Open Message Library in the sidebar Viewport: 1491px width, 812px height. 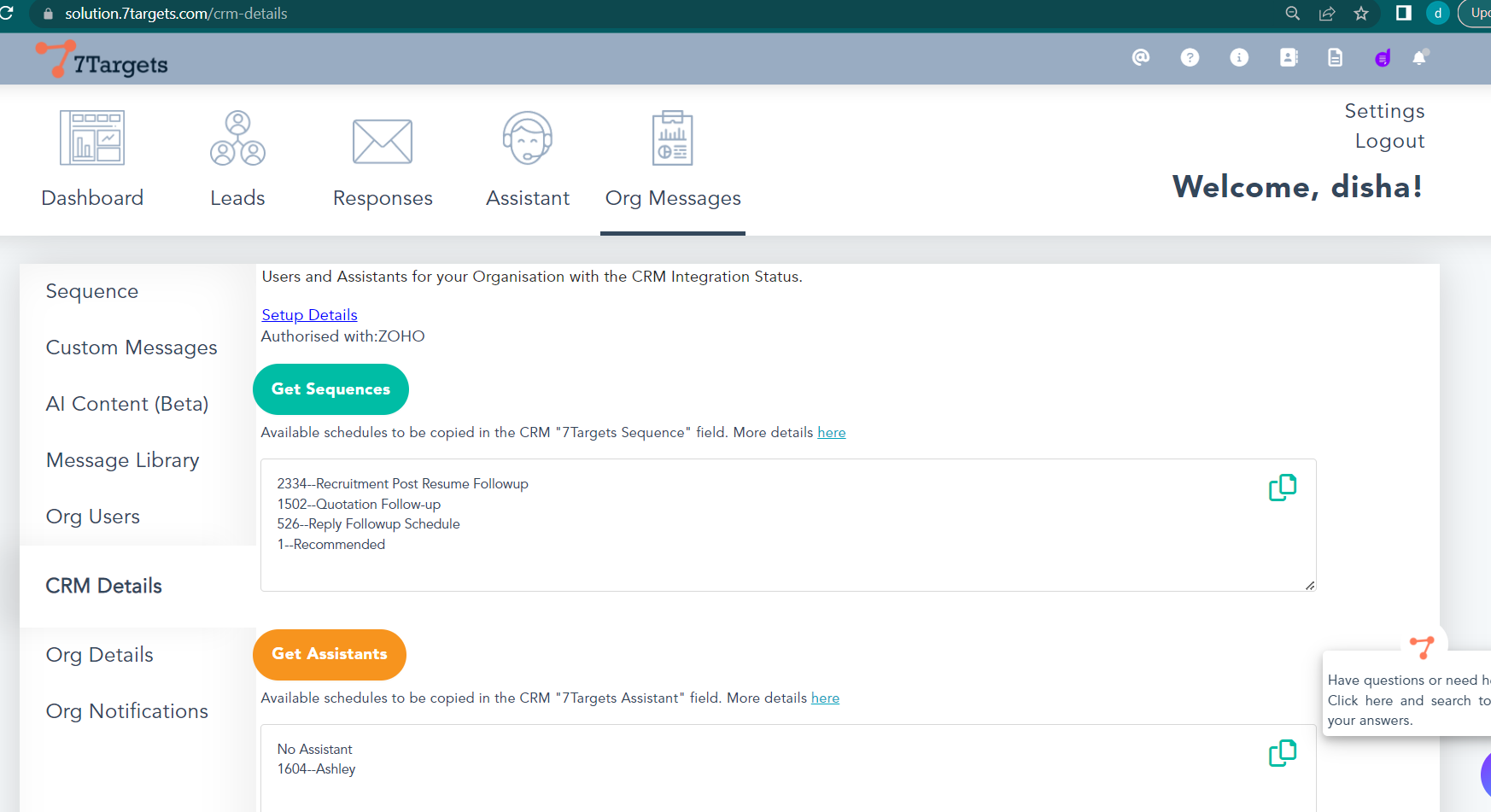(x=122, y=460)
